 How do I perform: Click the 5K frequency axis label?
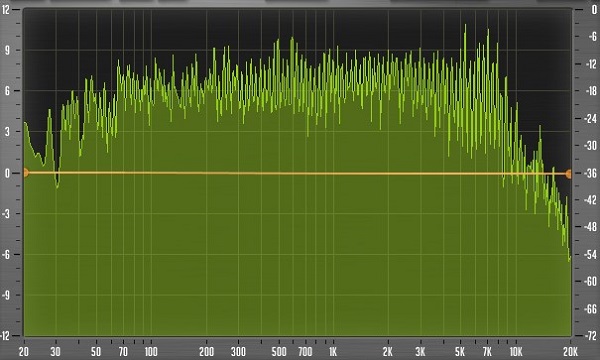460,352
